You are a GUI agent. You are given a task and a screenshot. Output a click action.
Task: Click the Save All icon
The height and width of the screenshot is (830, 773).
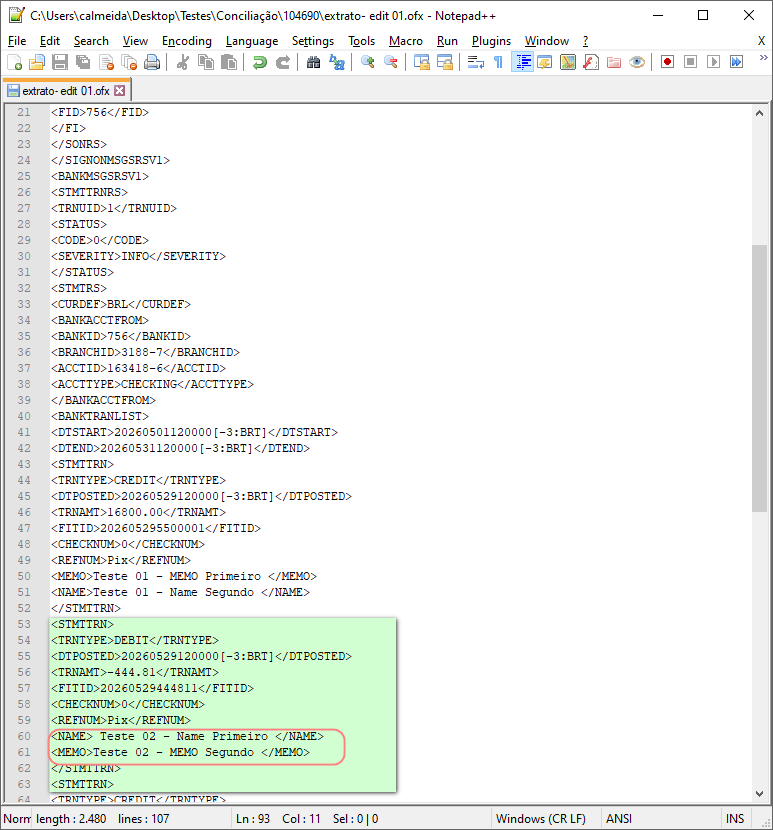[x=83, y=62]
